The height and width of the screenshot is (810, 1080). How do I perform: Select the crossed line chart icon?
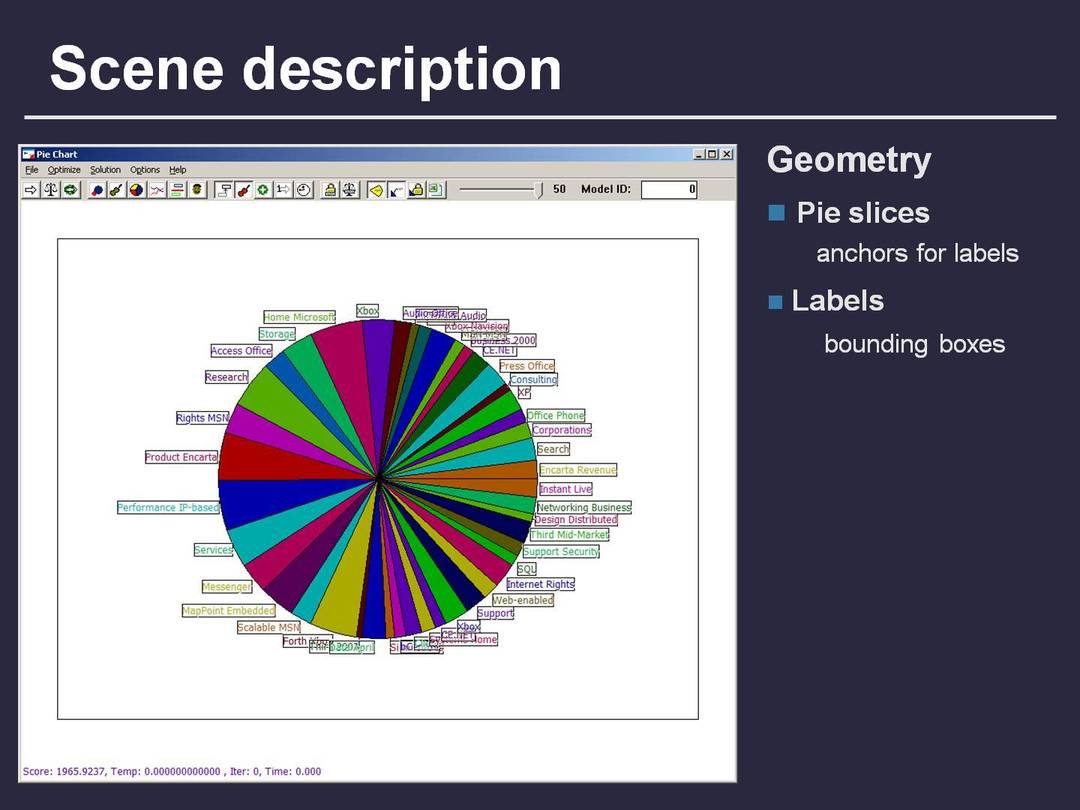[157, 189]
